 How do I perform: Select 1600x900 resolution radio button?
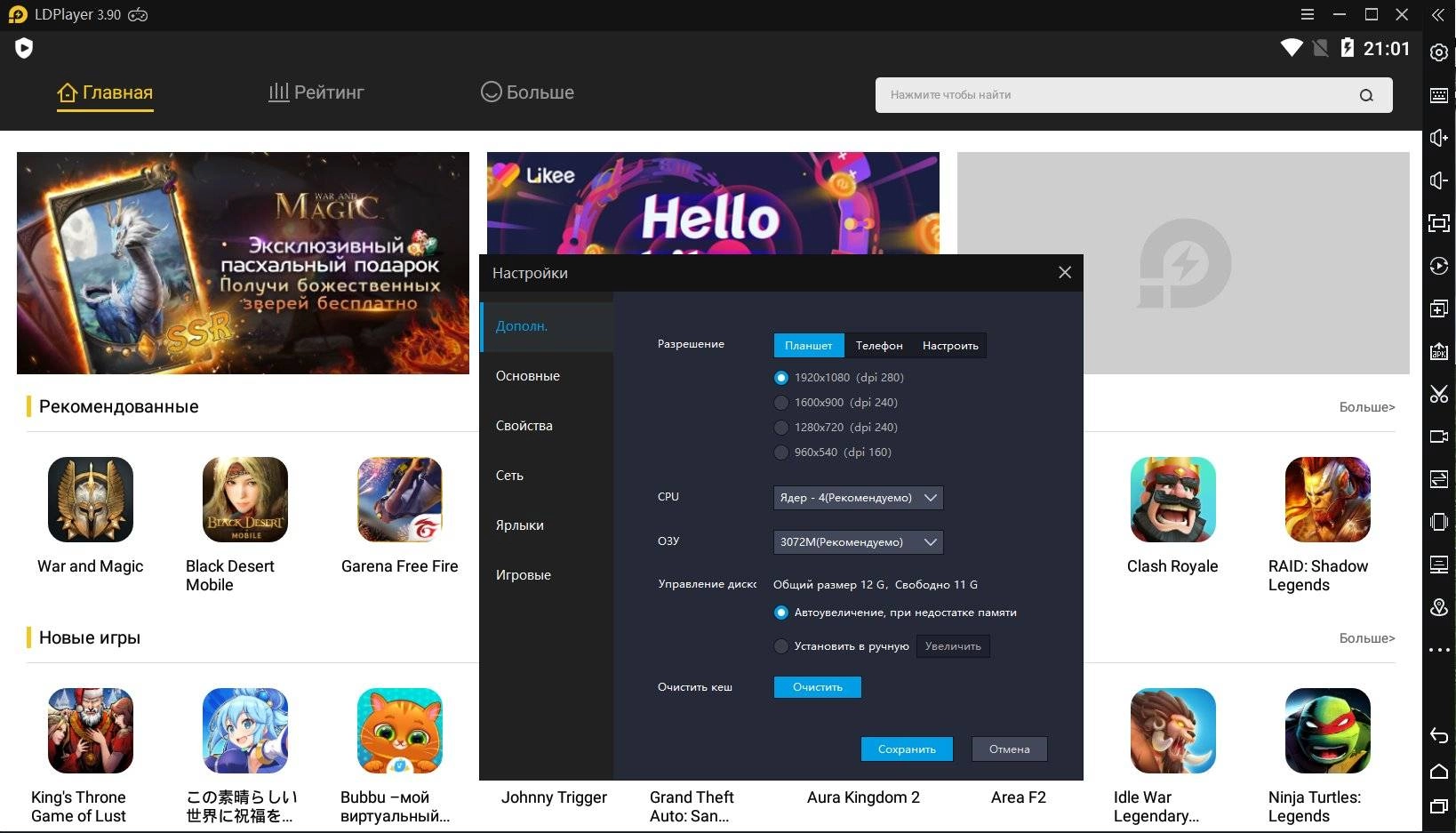781,403
